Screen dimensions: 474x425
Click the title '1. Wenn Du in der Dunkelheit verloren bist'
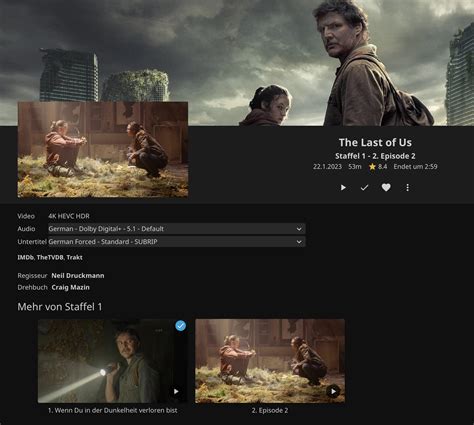click(x=113, y=410)
